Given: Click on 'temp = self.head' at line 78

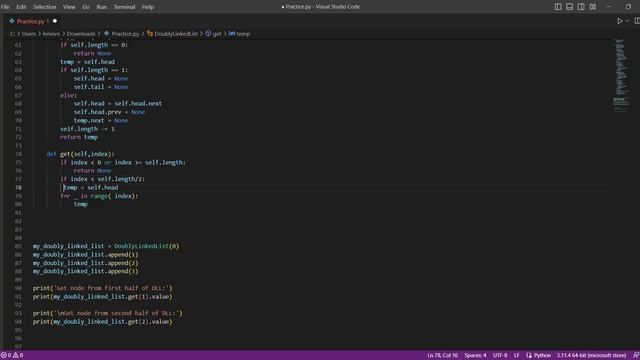Looking at the screenshot, I should 91,188.
